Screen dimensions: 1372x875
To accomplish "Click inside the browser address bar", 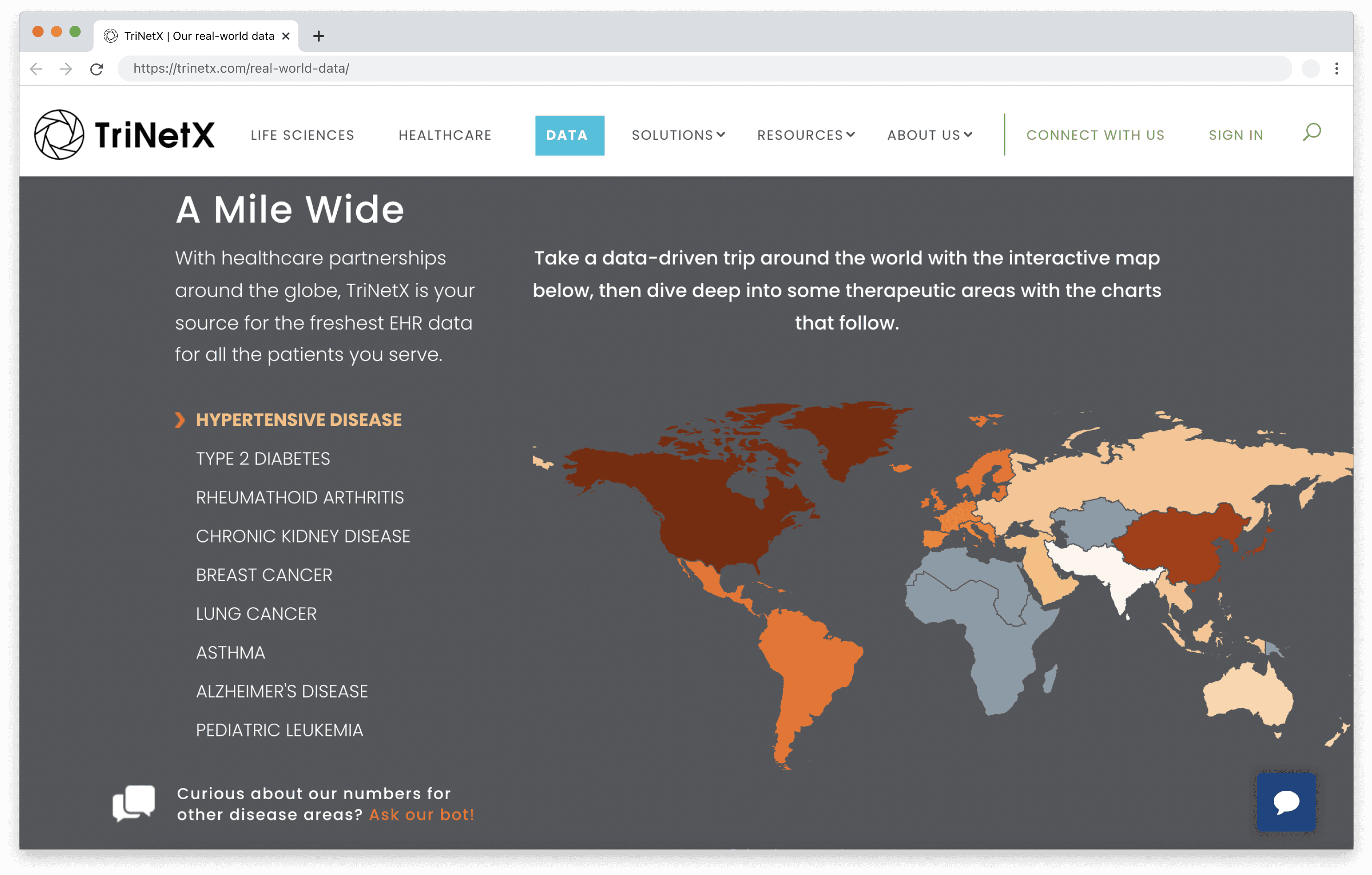I will click(399, 69).
